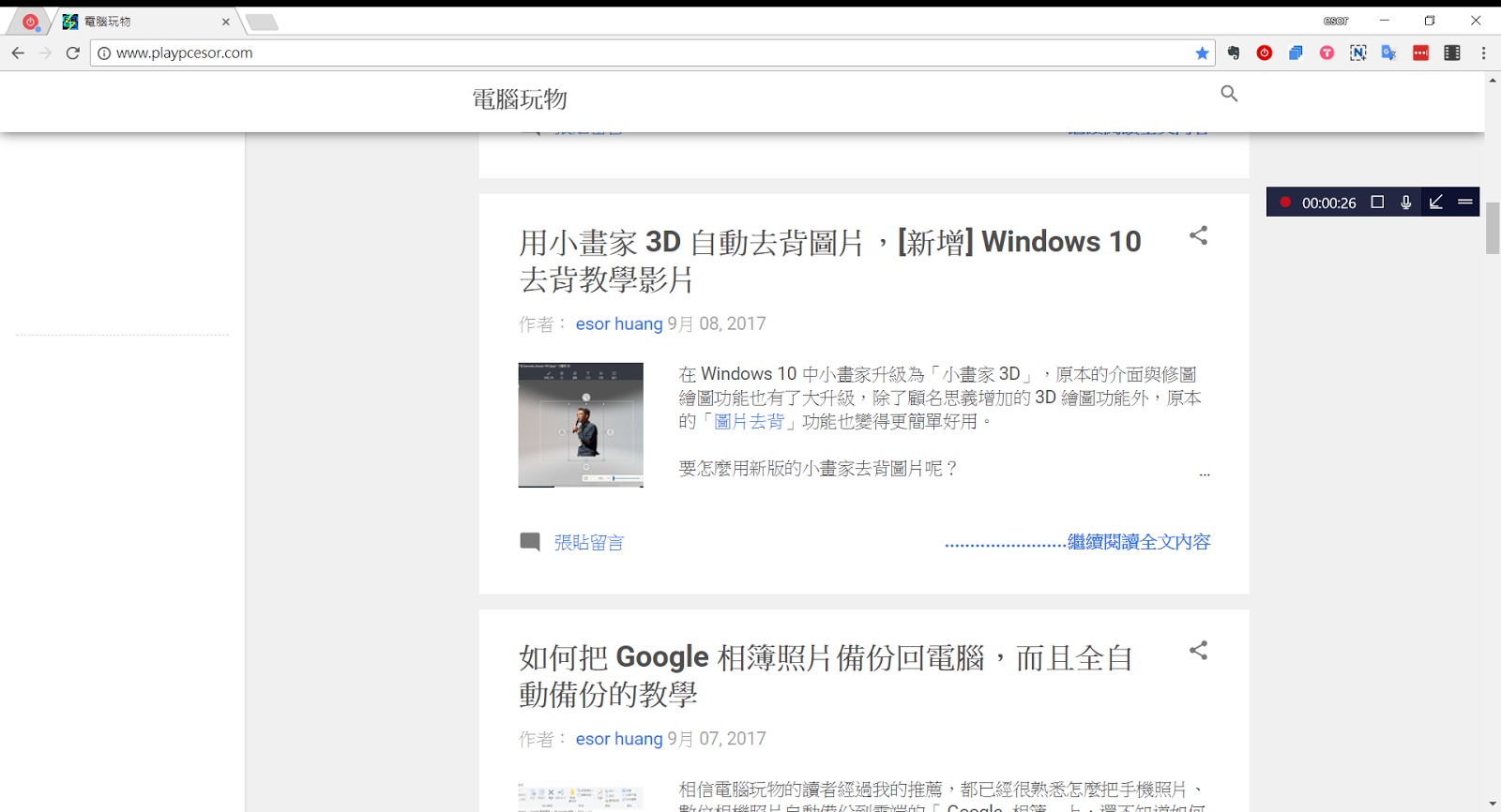Open the red LastPass dots extension
Image resolution: width=1501 pixels, height=812 pixels.
[x=1420, y=53]
